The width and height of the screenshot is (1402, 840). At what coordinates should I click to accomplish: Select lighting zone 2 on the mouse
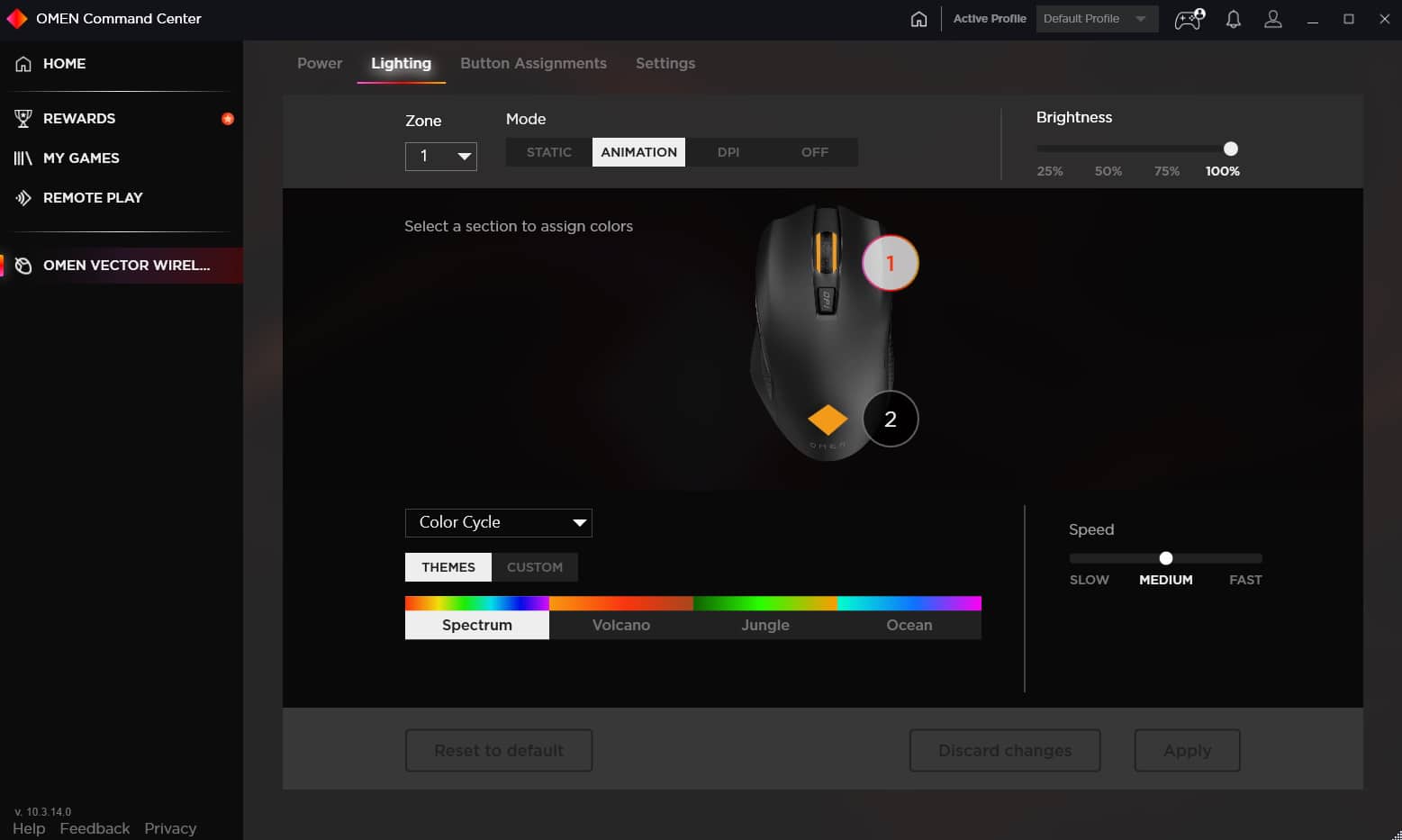point(890,419)
